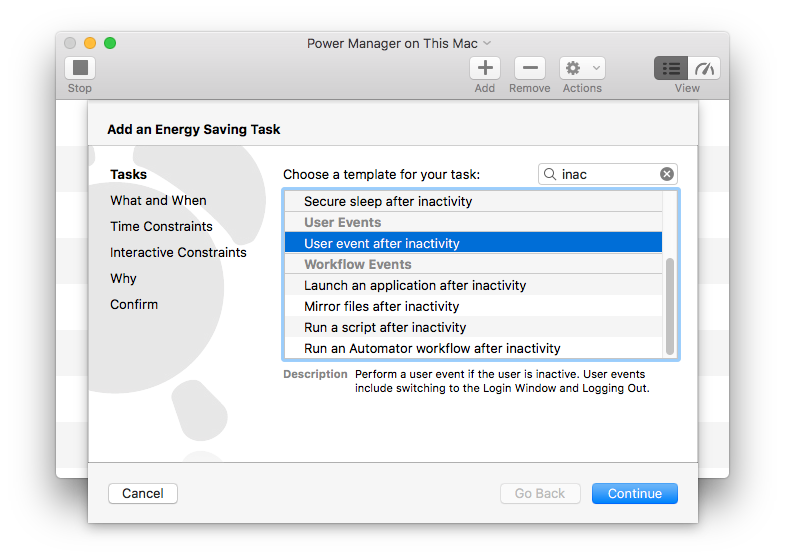This screenshot has height=558, width=785.
Task: Click the Interactive Constraints step
Action: 178,252
